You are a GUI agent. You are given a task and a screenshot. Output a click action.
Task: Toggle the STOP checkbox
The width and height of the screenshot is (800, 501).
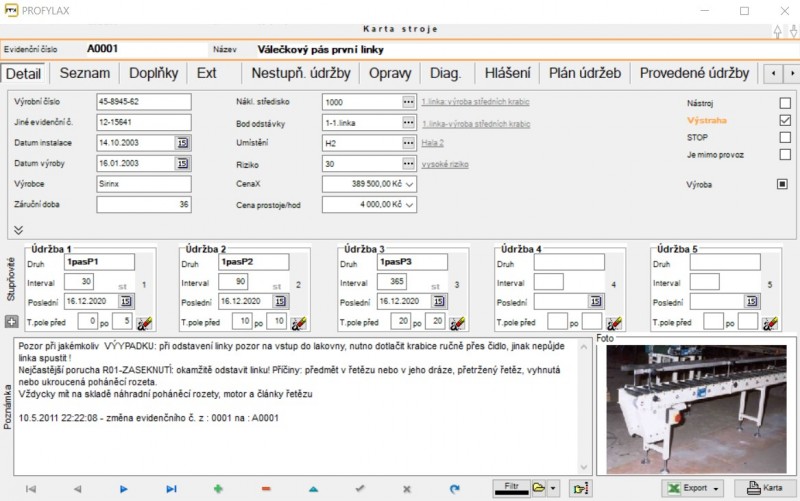click(785, 137)
